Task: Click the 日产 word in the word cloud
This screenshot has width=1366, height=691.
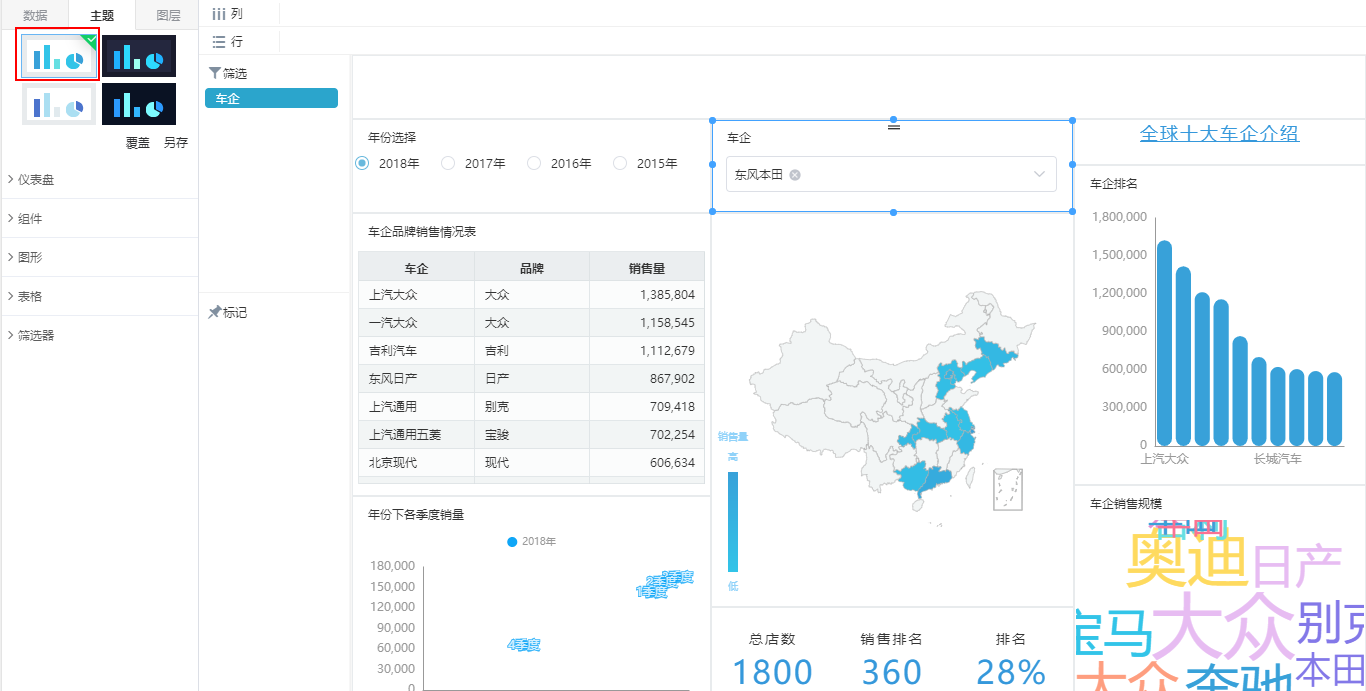Action: (x=1297, y=567)
